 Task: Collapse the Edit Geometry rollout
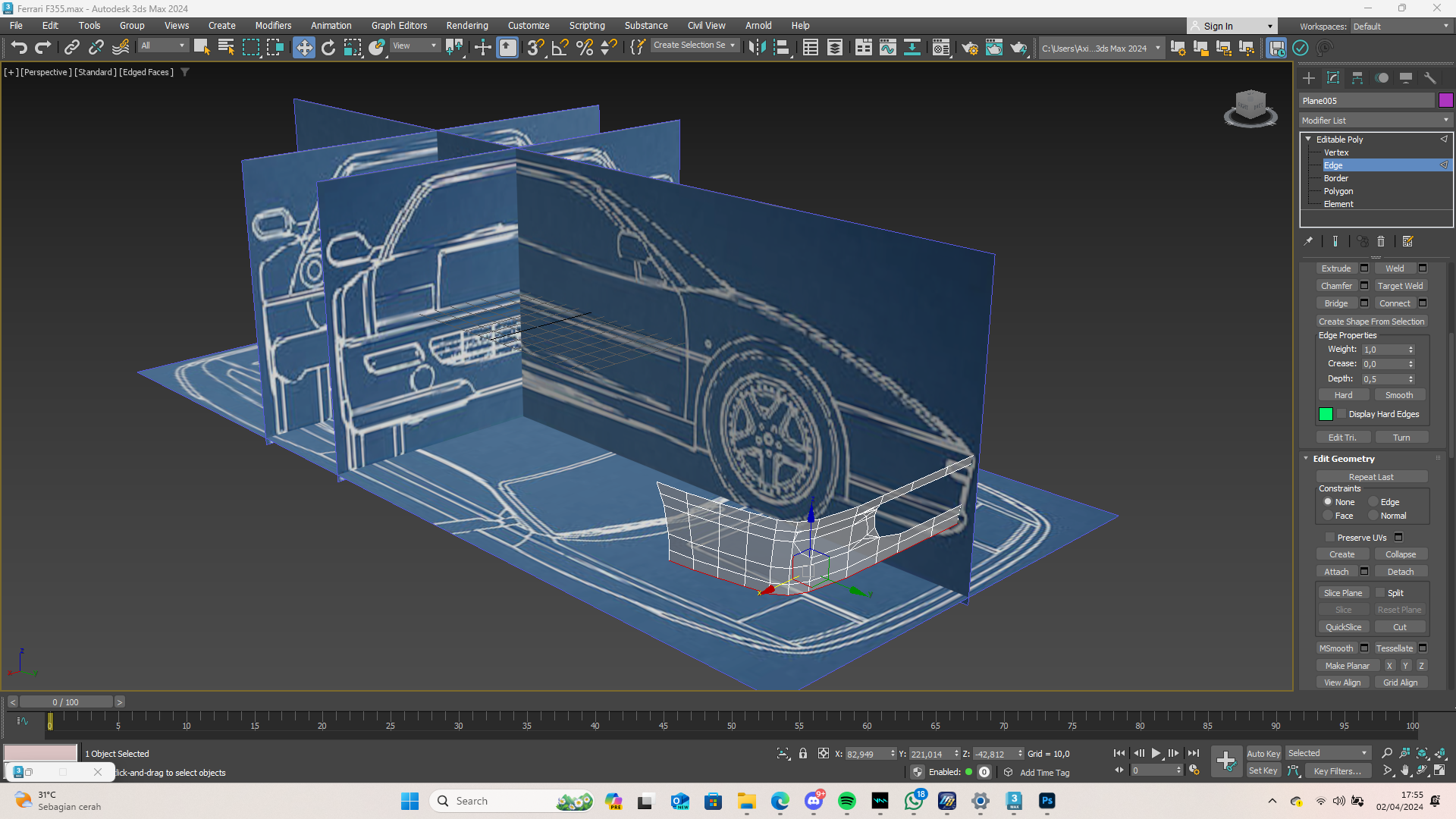(x=1343, y=459)
